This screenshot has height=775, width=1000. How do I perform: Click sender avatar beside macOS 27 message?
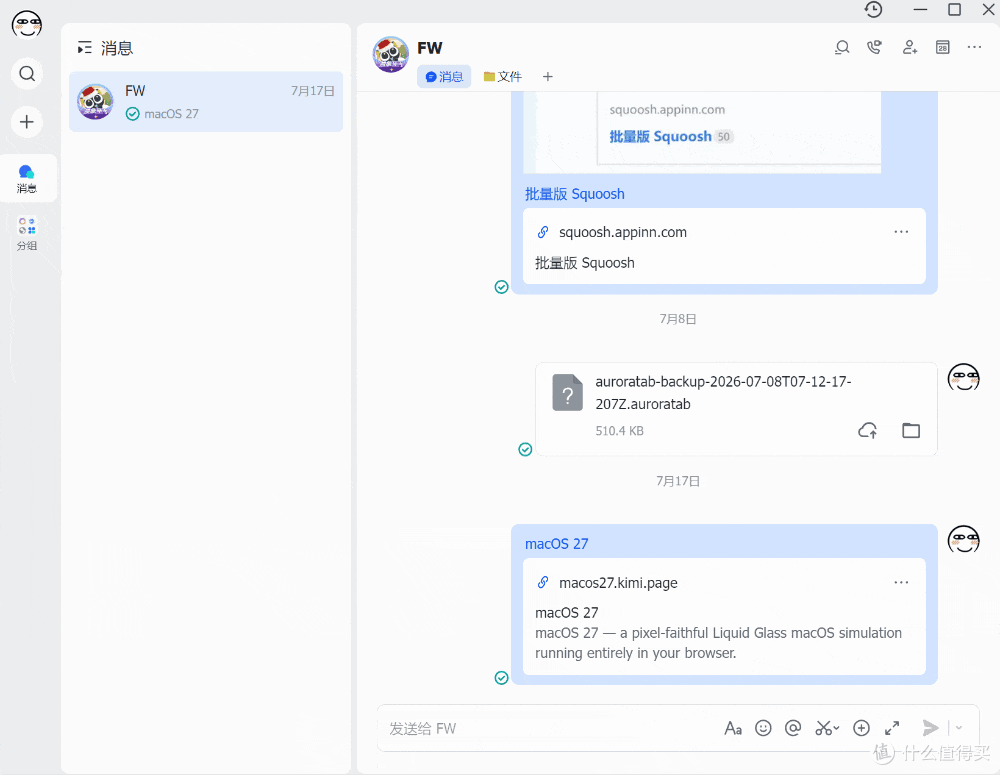click(x=963, y=540)
